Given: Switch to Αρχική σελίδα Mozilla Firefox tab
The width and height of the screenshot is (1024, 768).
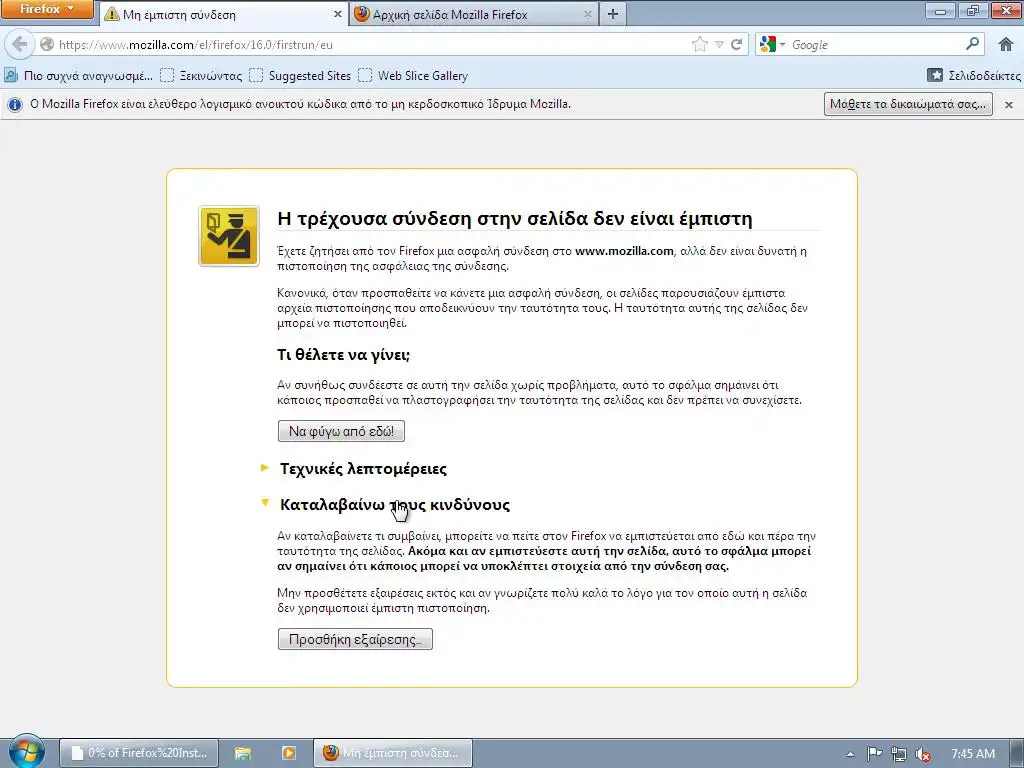Looking at the screenshot, I should (474, 14).
